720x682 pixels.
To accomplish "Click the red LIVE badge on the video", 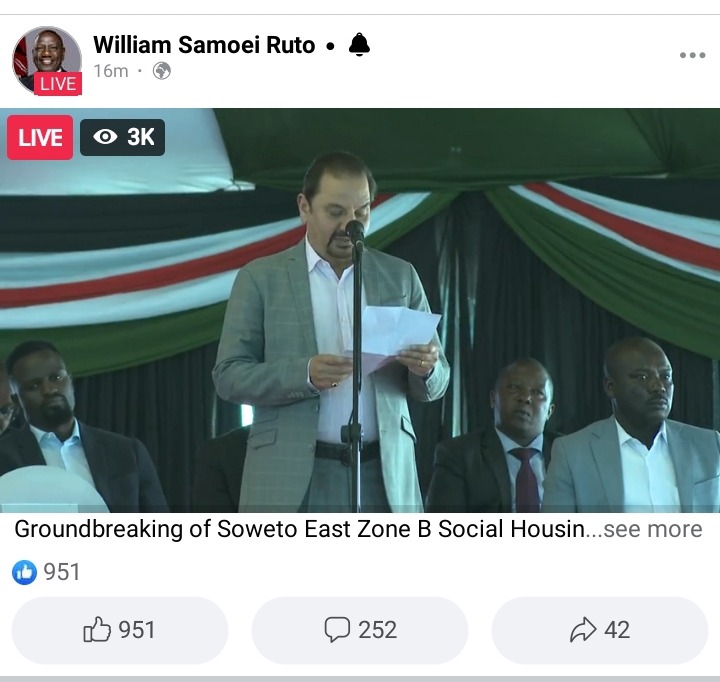I will pos(40,137).
